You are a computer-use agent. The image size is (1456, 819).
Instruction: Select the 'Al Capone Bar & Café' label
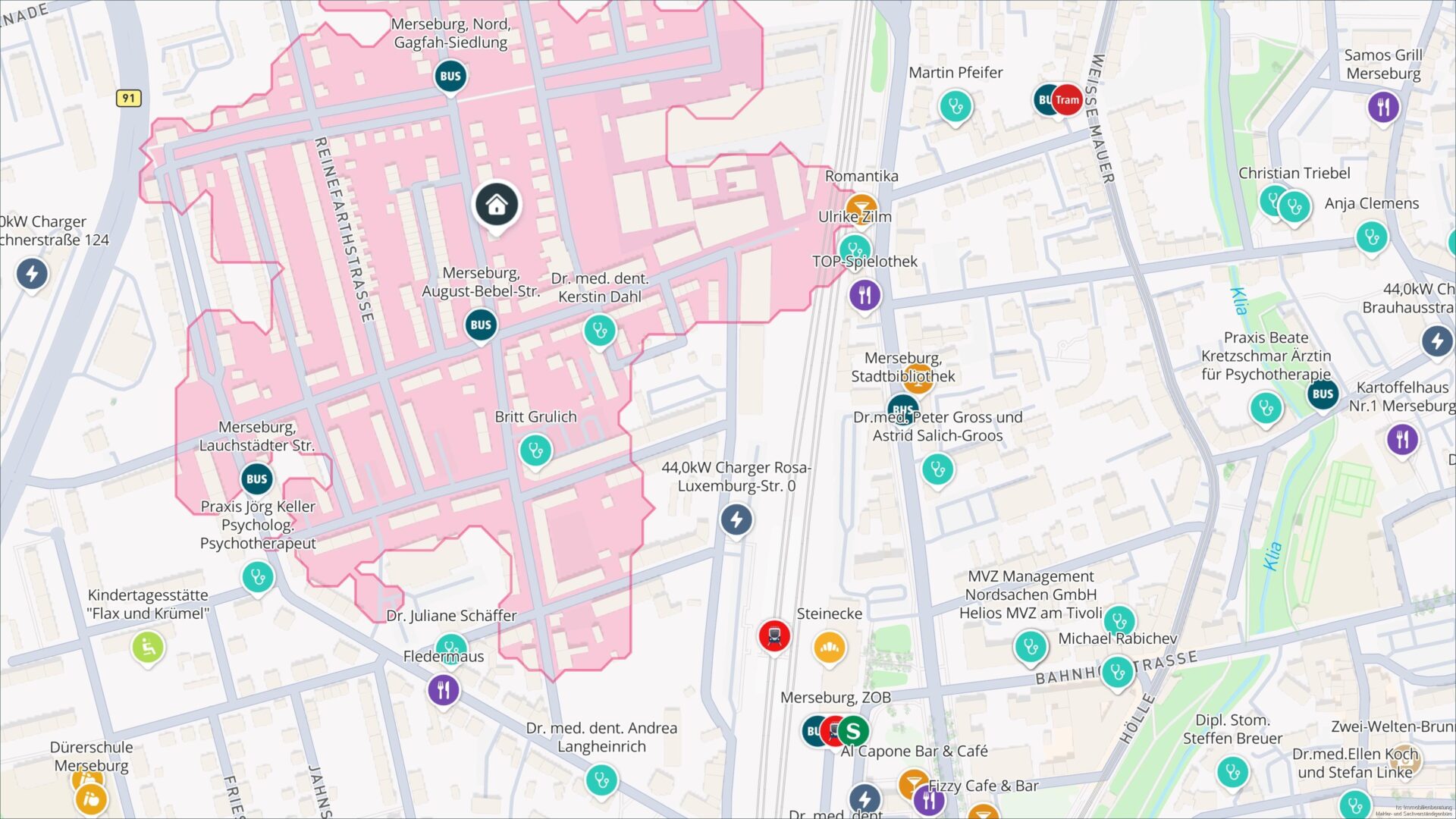914,752
